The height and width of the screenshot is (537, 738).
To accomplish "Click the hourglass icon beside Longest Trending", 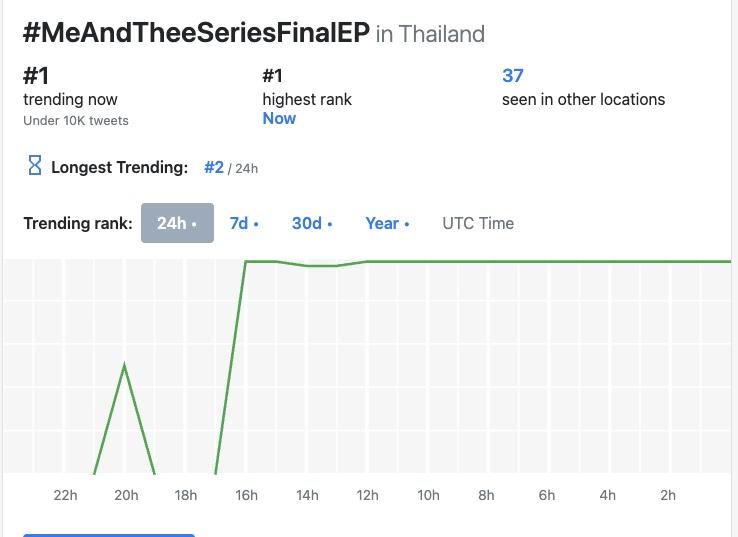I will 35,166.
